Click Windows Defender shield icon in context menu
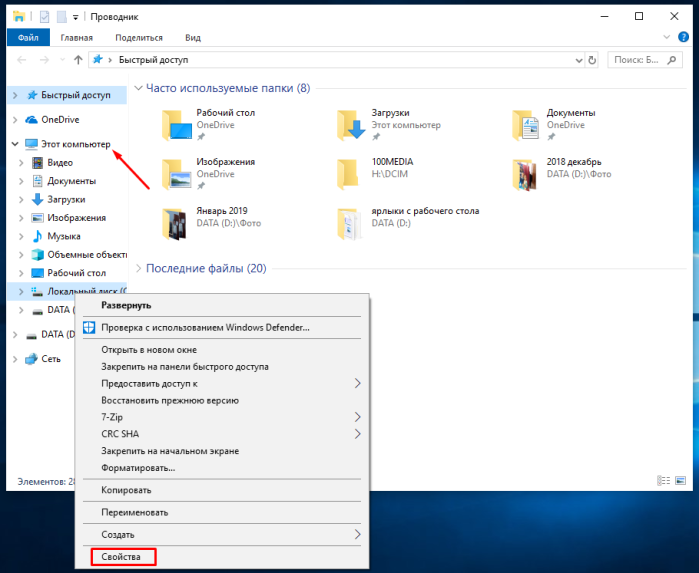This screenshot has width=699, height=573. coord(89,327)
